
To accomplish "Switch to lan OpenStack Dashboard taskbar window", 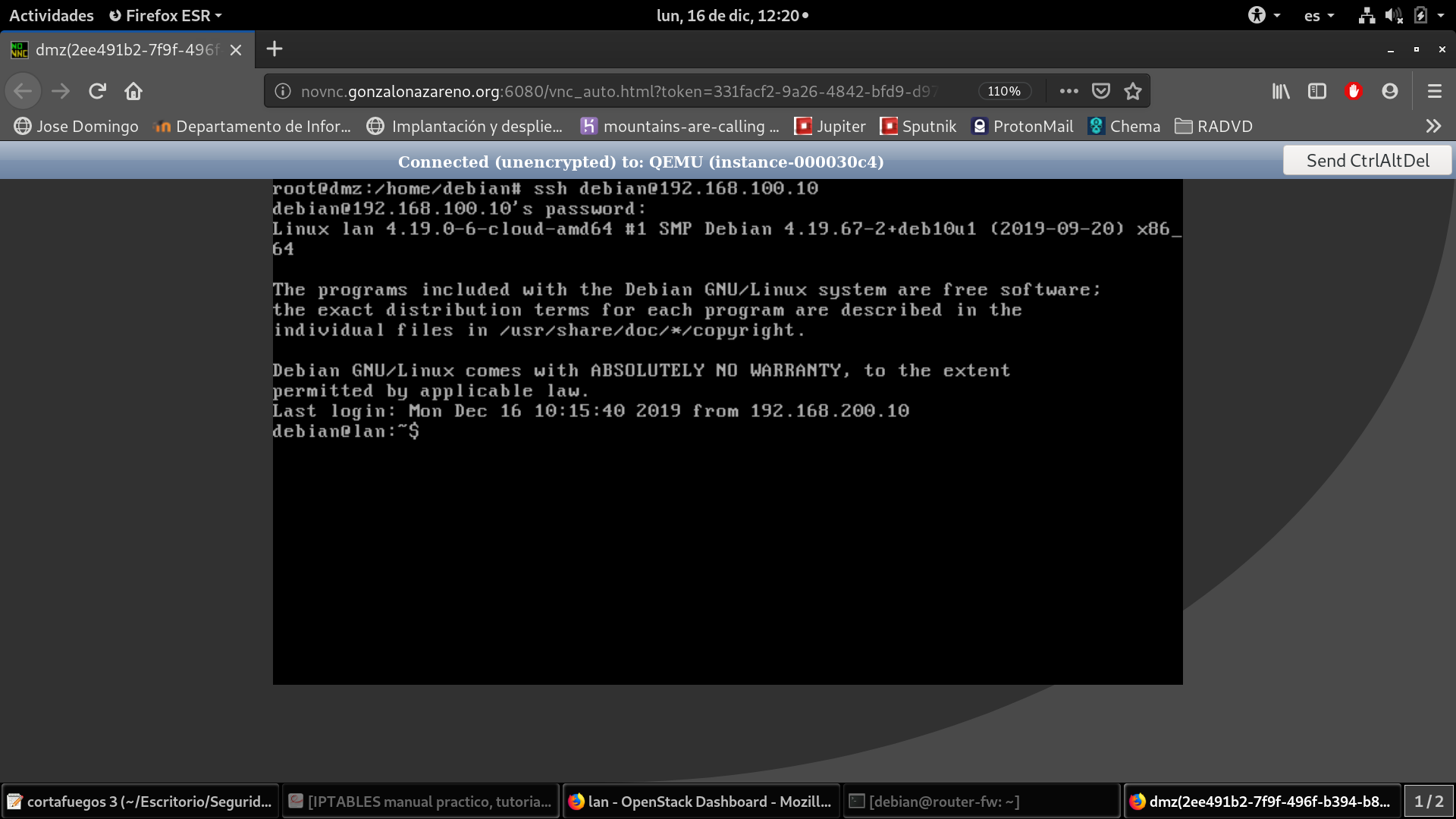I will tap(701, 802).
